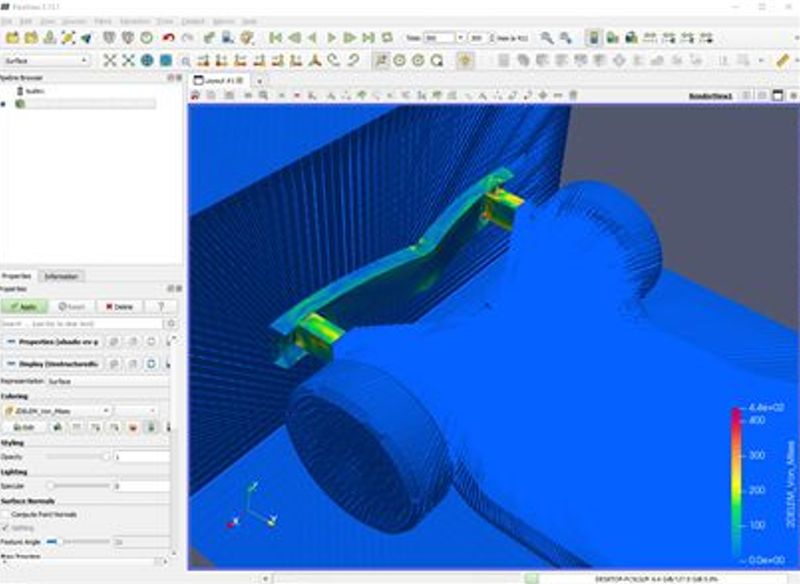
Task: Open the Surface representation dropdown in toolbar
Action: coord(46,61)
